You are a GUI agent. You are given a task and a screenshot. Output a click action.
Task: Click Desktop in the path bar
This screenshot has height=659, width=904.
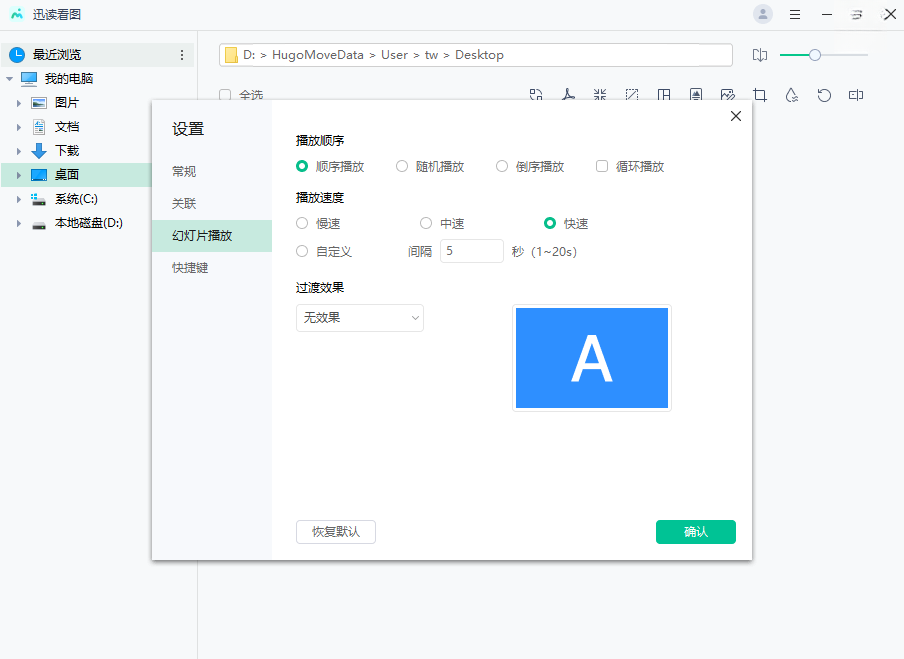479,55
